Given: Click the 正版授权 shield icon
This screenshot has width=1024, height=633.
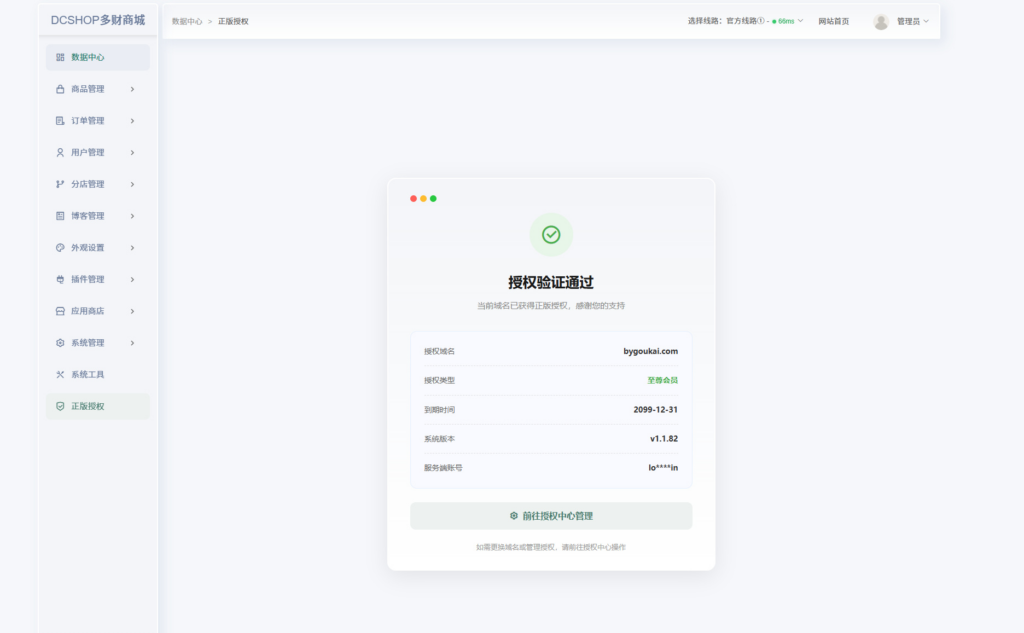Looking at the screenshot, I should coord(60,406).
